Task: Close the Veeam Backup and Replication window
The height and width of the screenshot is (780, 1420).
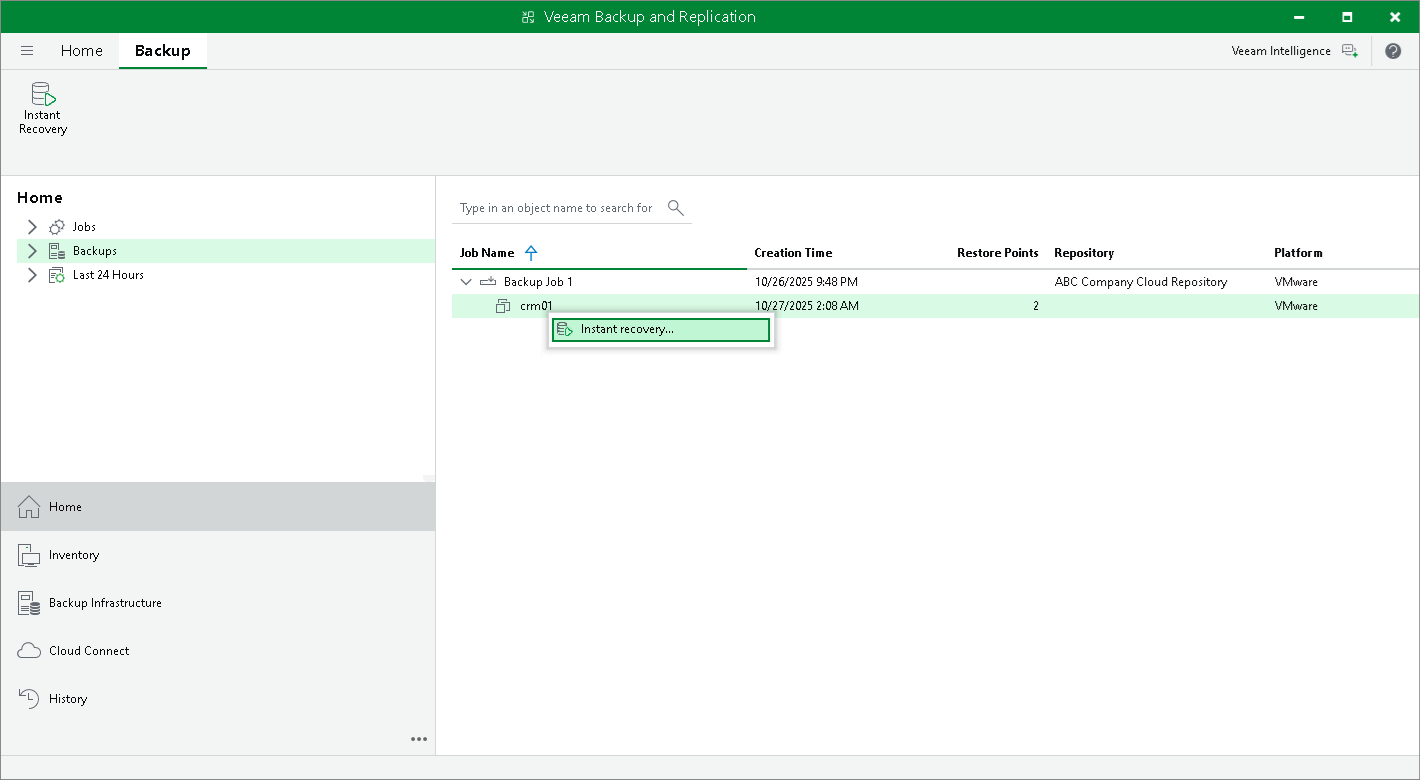Action: [1395, 17]
